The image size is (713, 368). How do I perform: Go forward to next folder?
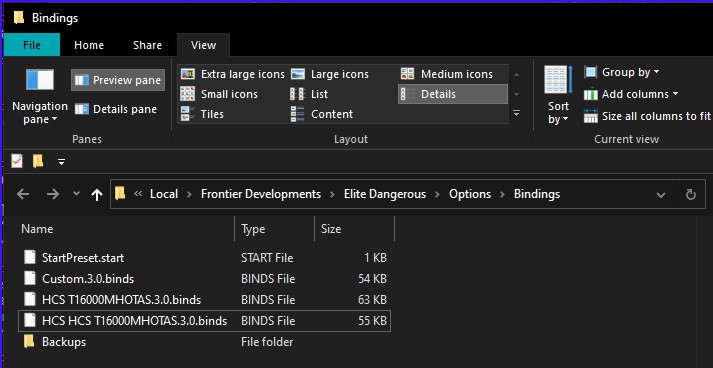[53, 195]
